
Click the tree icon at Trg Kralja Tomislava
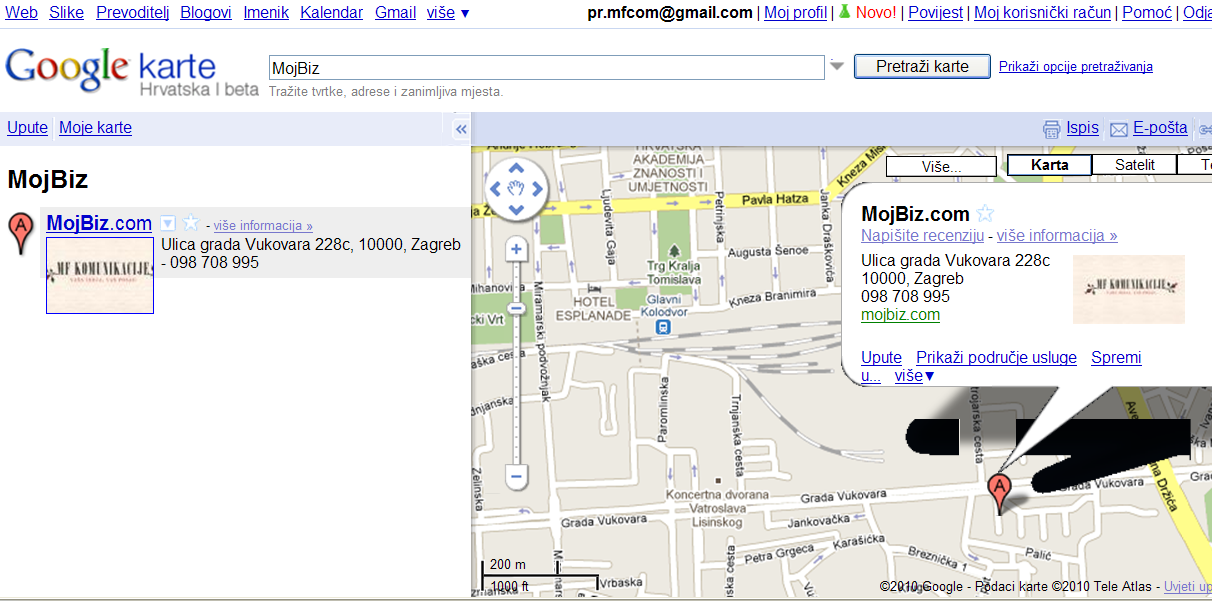point(675,249)
